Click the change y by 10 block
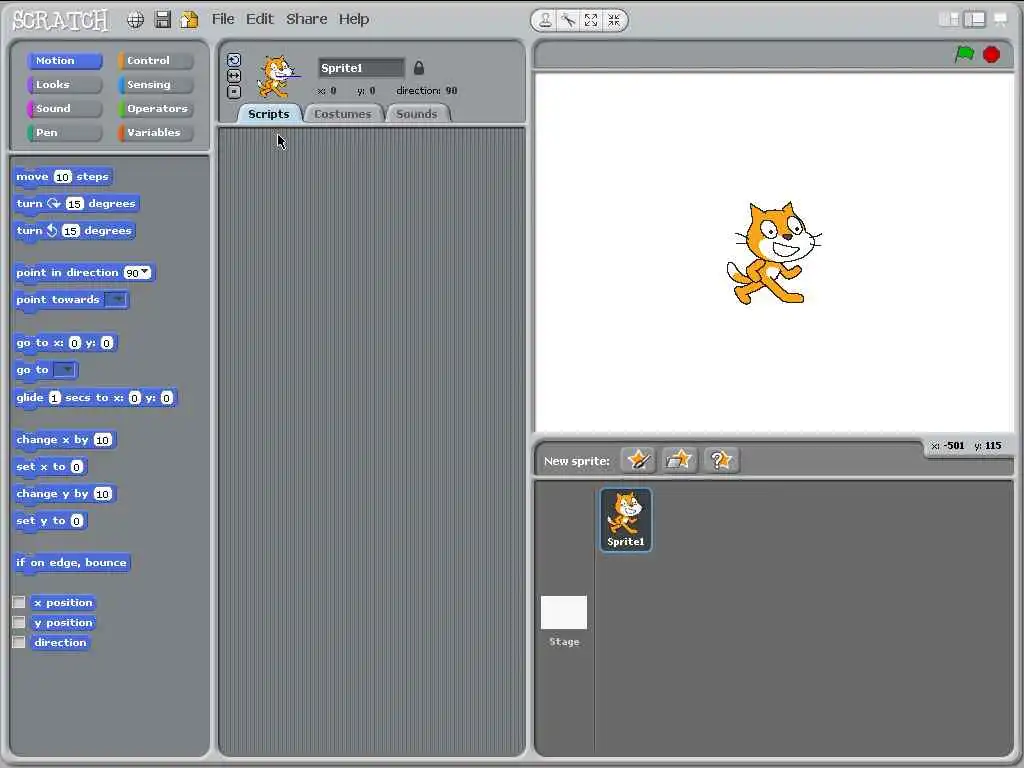The height and width of the screenshot is (768, 1024). click(65, 494)
